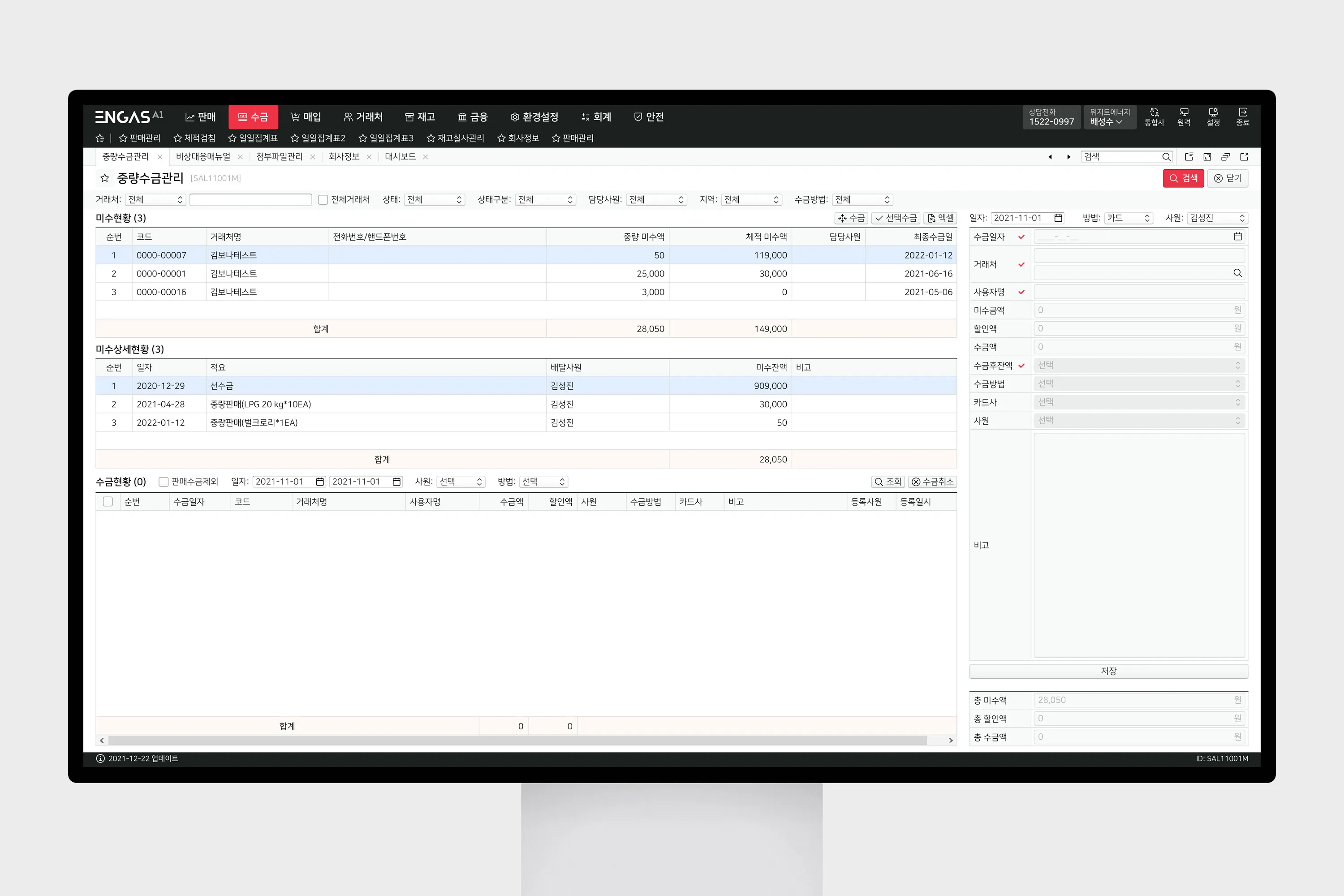Open the calendar icon in 수금일자 field
1344x896 pixels.
coord(1238,237)
